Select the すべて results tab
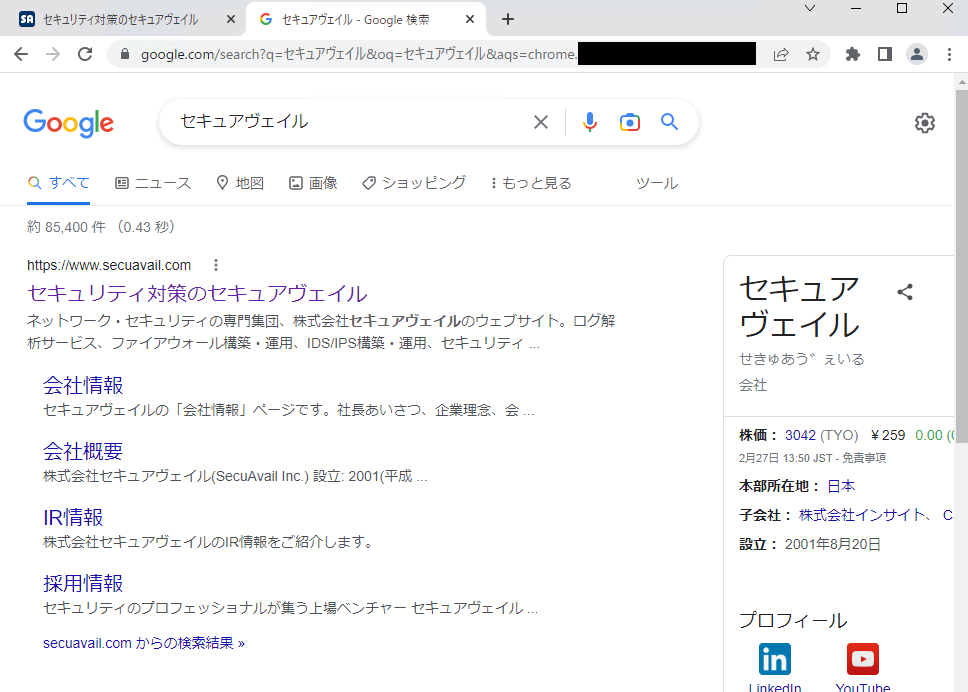 point(59,183)
